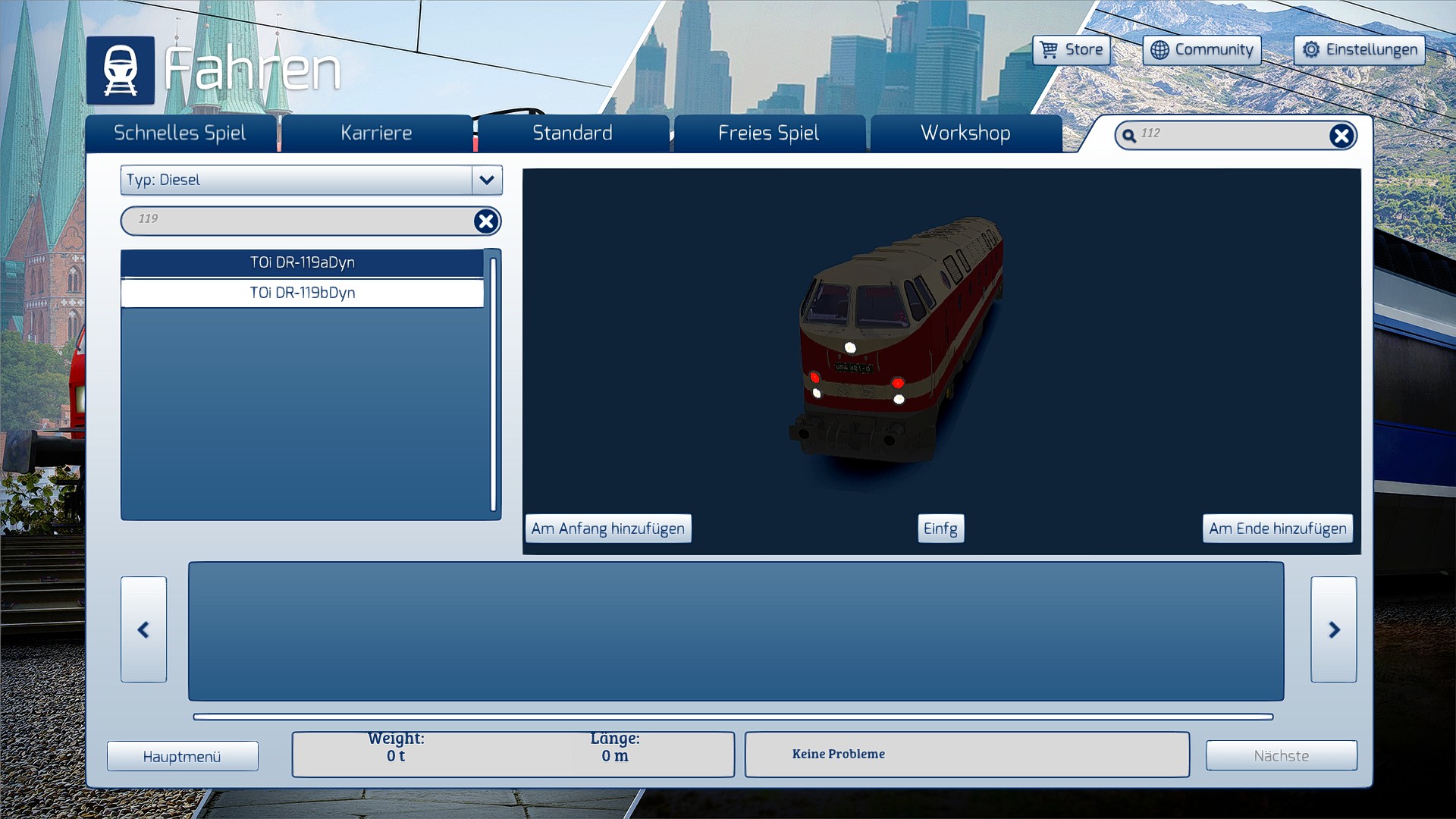Screen dimensions: 1456x819
Task: Click the train logo icon beside Fahren
Action: click(121, 71)
